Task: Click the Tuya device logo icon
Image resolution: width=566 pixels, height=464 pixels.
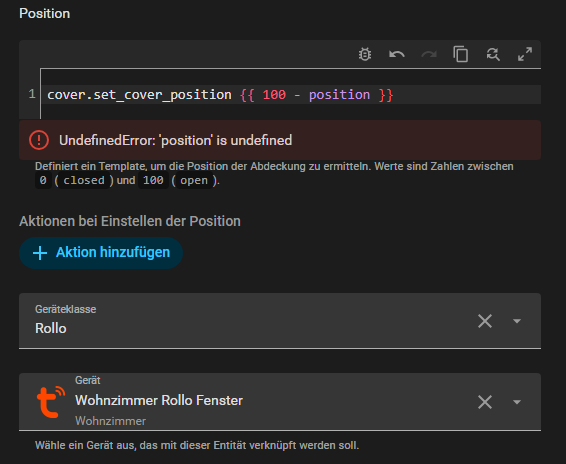Action: (51, 402)
